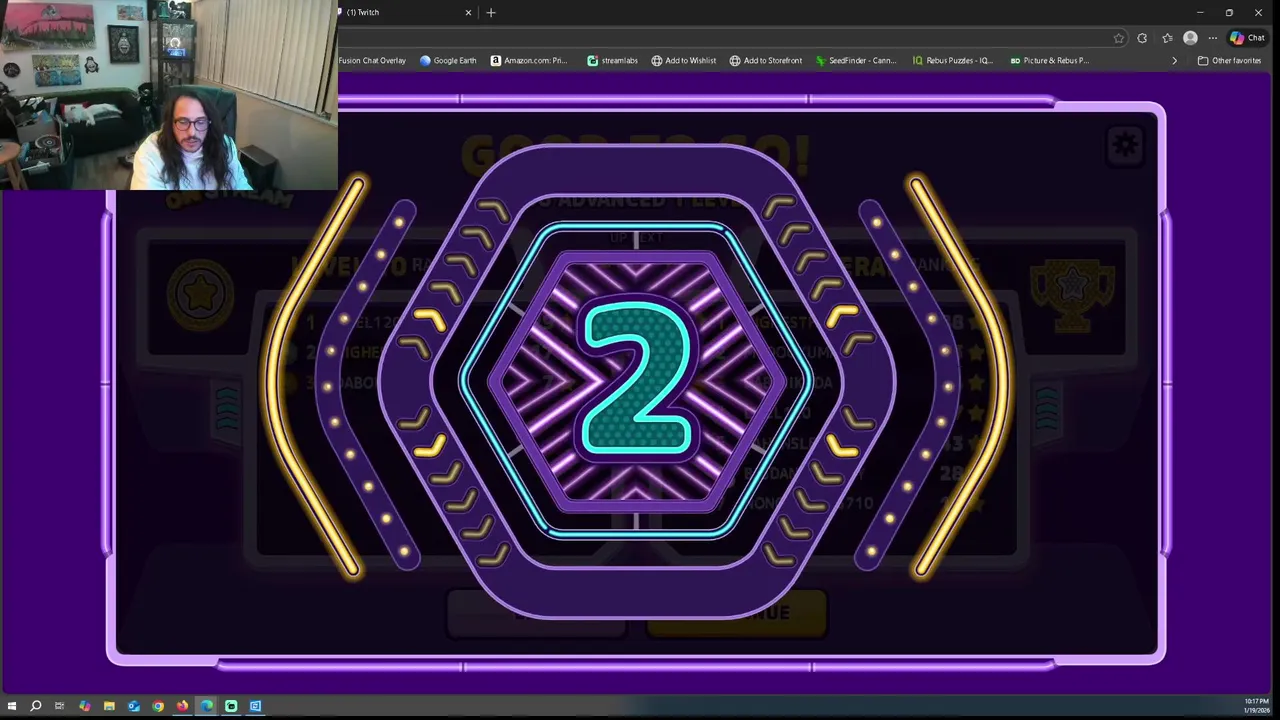The width and height of the screenshot is (1280, 720).
Task: Open Other favorites folder
Action: 1229,60
